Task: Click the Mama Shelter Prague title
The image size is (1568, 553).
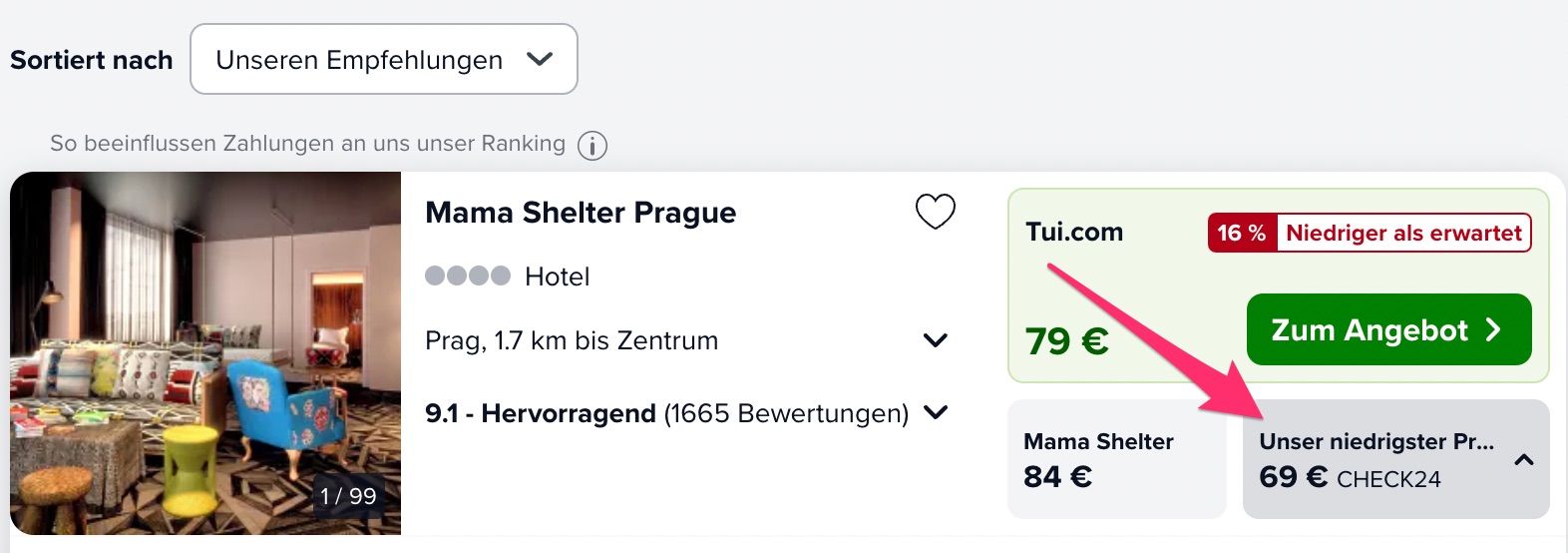Action: point(581,213)
